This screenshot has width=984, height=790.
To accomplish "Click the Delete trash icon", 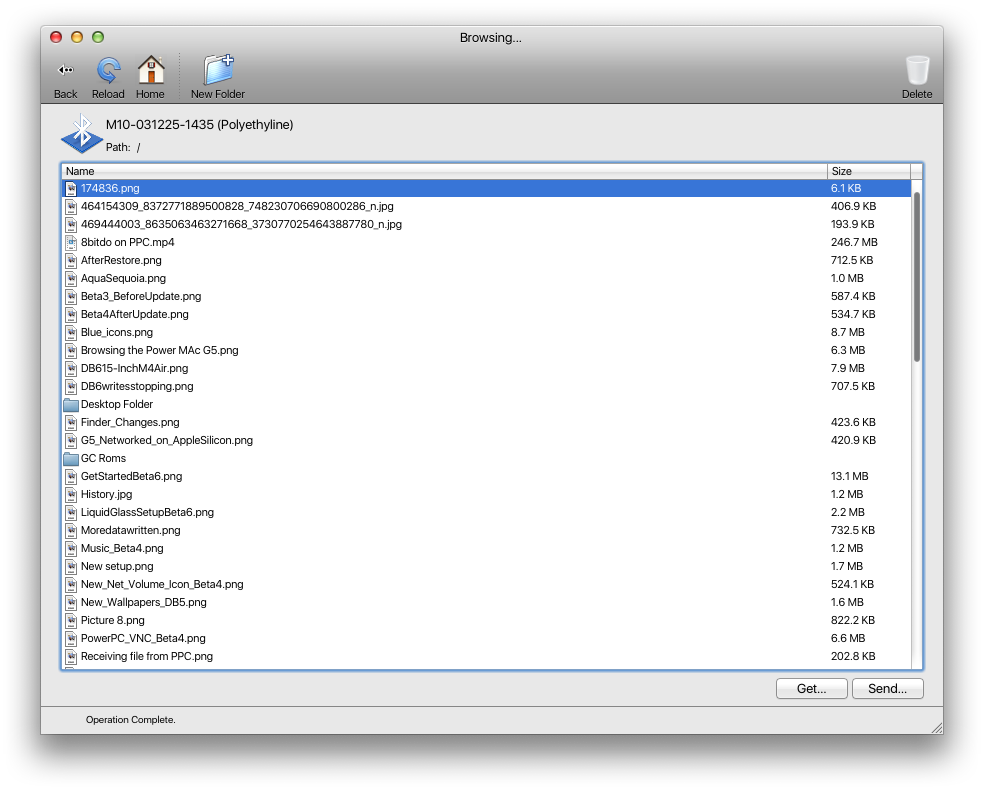I will coord(916,71).
